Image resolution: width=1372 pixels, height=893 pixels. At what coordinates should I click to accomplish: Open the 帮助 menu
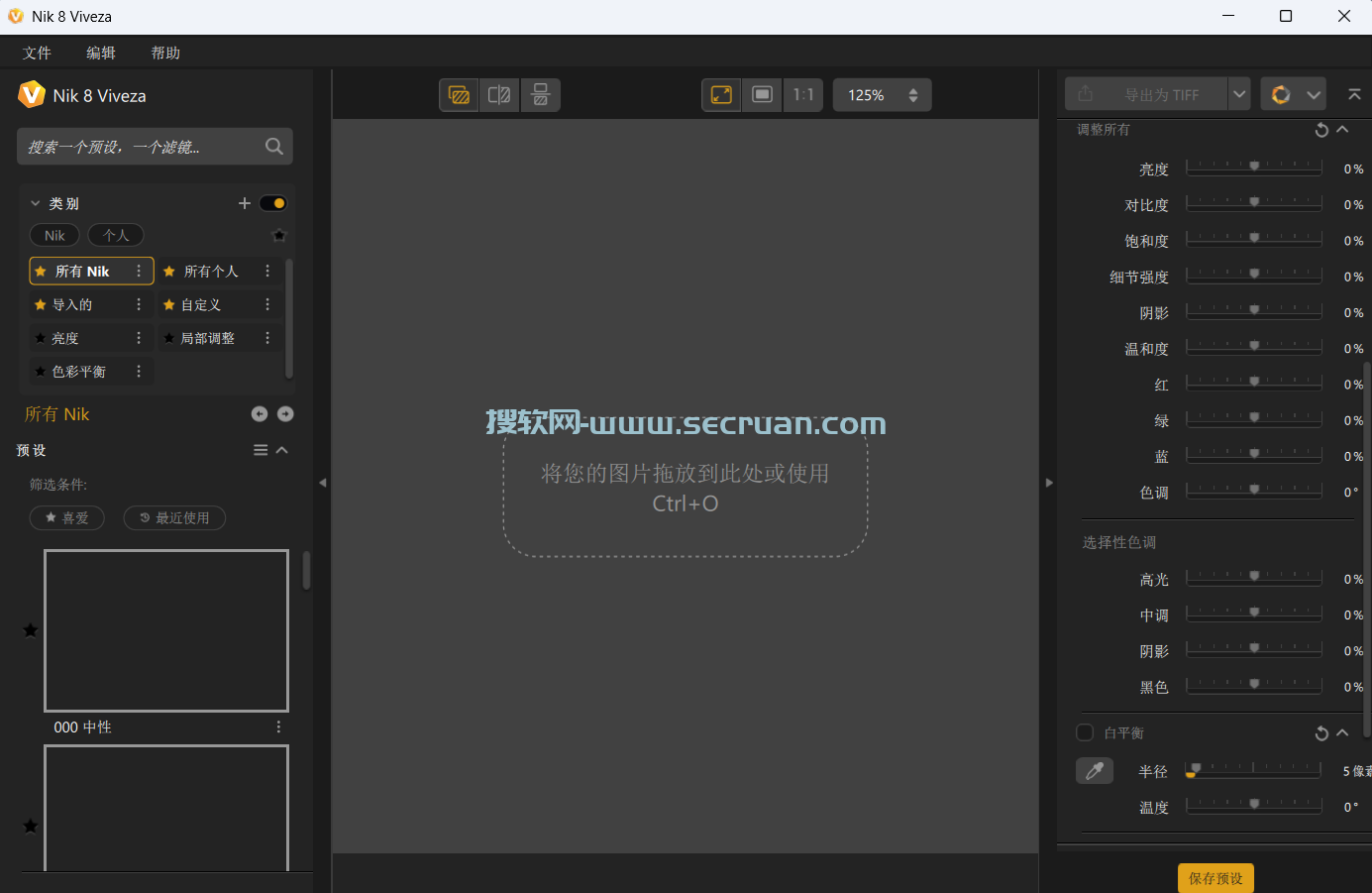(x=165, y=53)
